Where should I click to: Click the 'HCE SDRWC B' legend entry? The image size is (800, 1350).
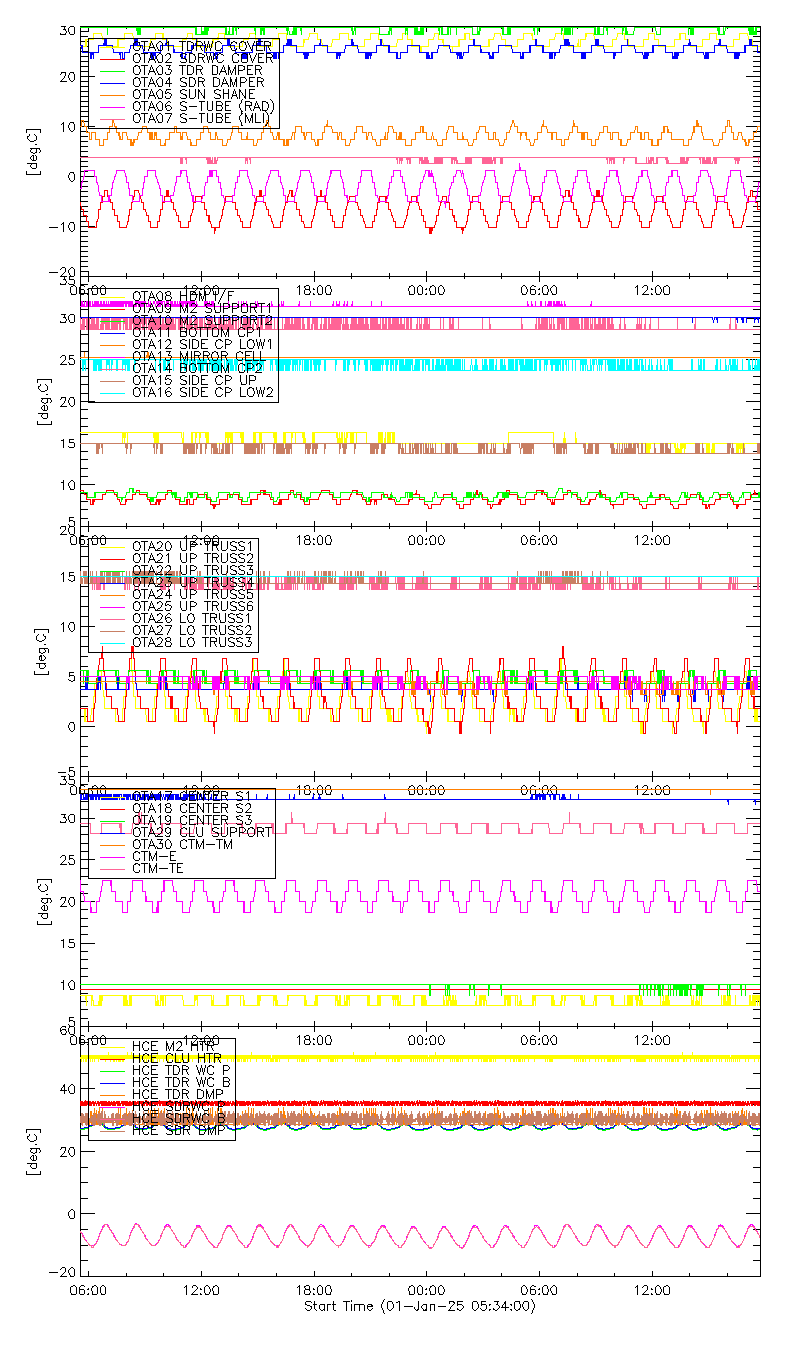click(177, 1118)
